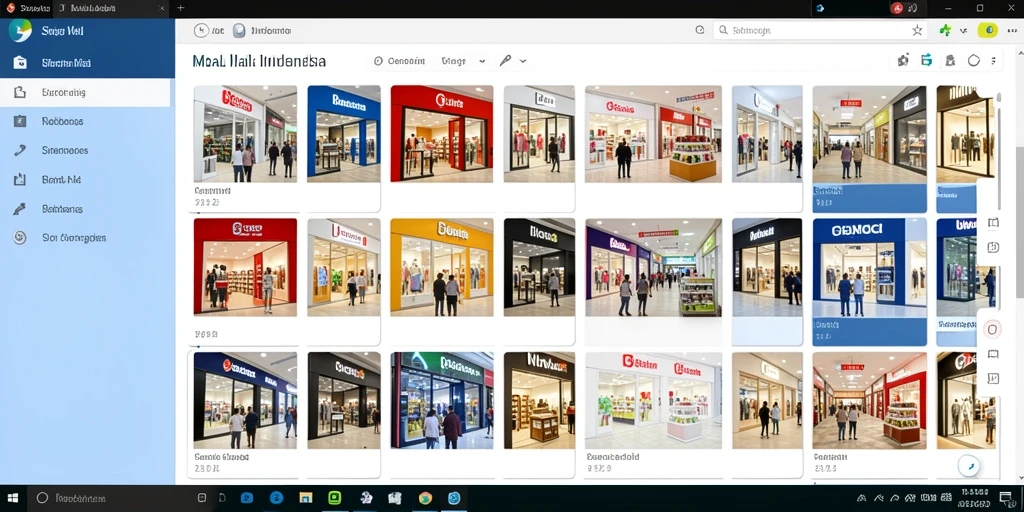Click the lock-shaped icon in the page toolbar
This screenshot has width=1024, height=512.
click(950, 61)
